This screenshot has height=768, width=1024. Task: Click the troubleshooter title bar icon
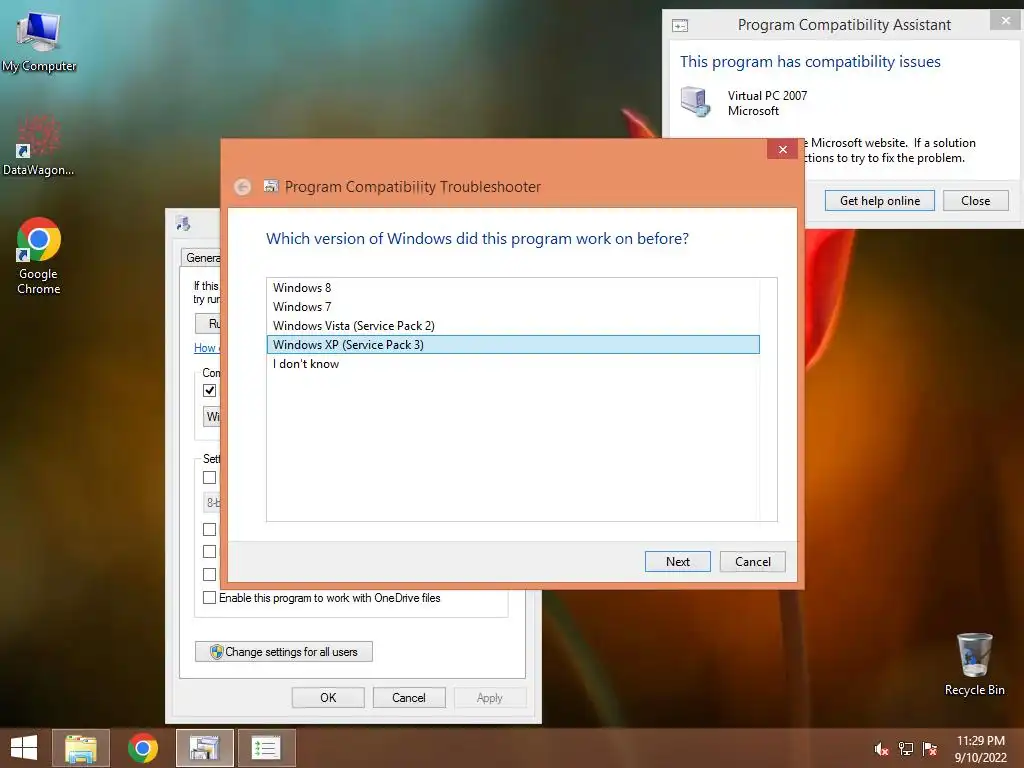pos(270,186)
